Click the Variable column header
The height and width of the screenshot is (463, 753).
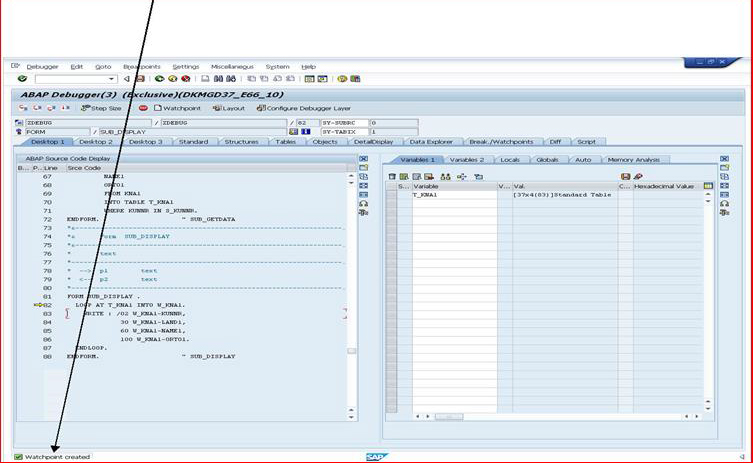click(x=454, y=186)
